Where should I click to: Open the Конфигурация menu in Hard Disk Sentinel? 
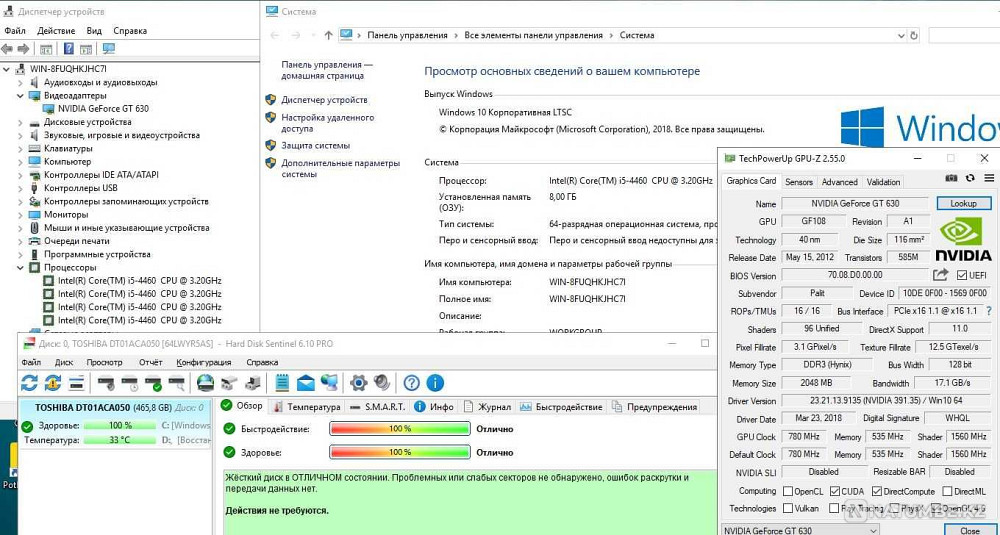coord(203,362)
